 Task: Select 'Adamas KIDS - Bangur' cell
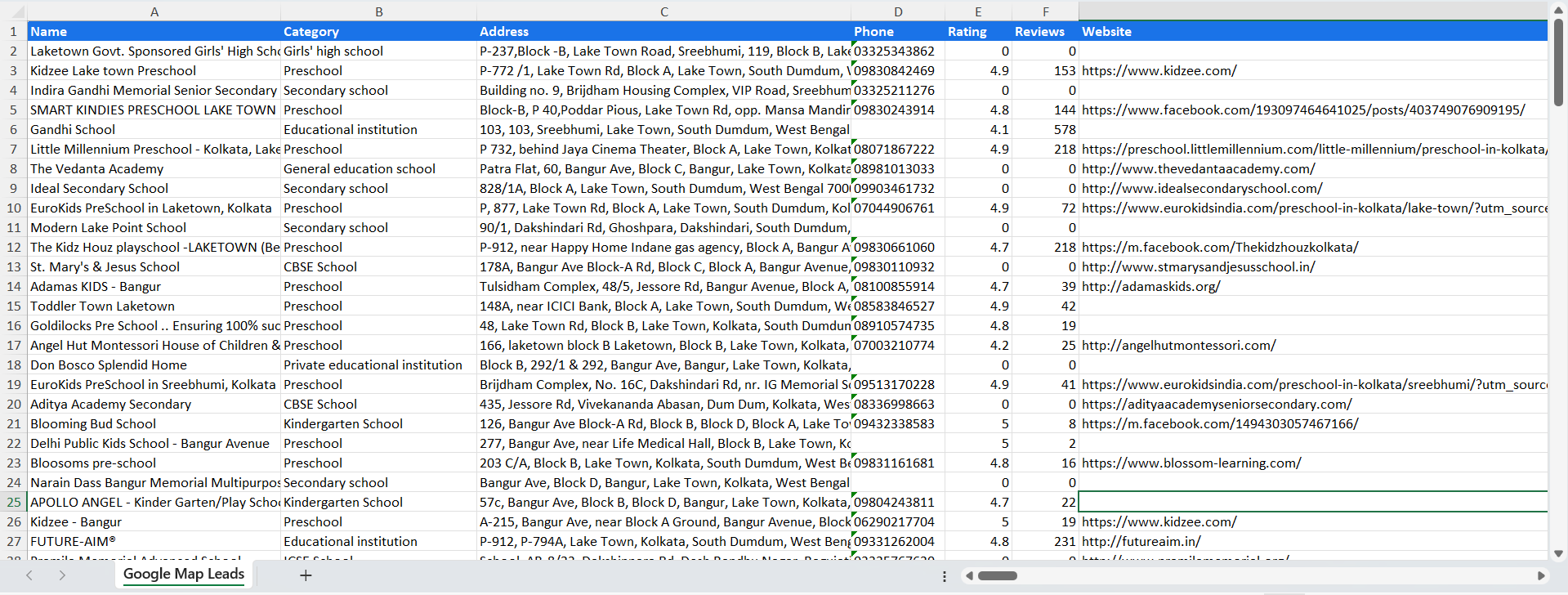coord(154,286)
